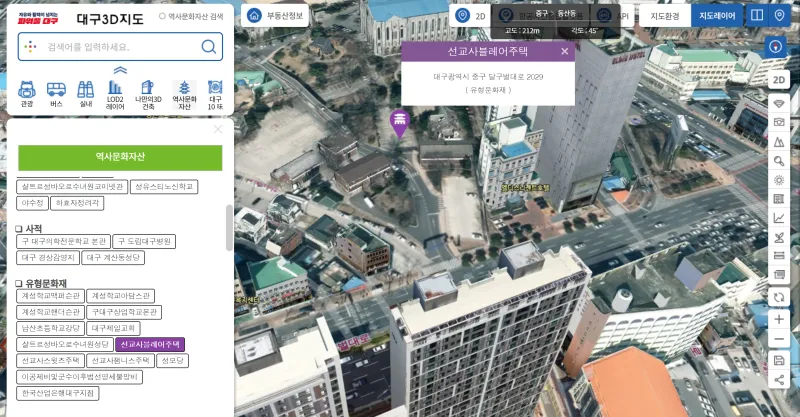Select the 버스 bus icon
Image resolution: width=800 pixels, height=417 pixels.
56,89
